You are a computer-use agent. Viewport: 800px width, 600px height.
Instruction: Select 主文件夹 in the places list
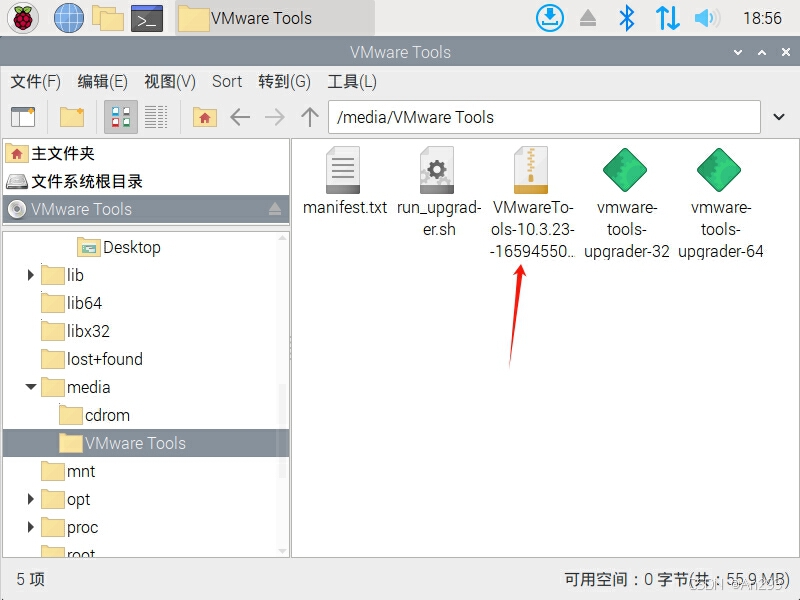click(x=146, y=154)
